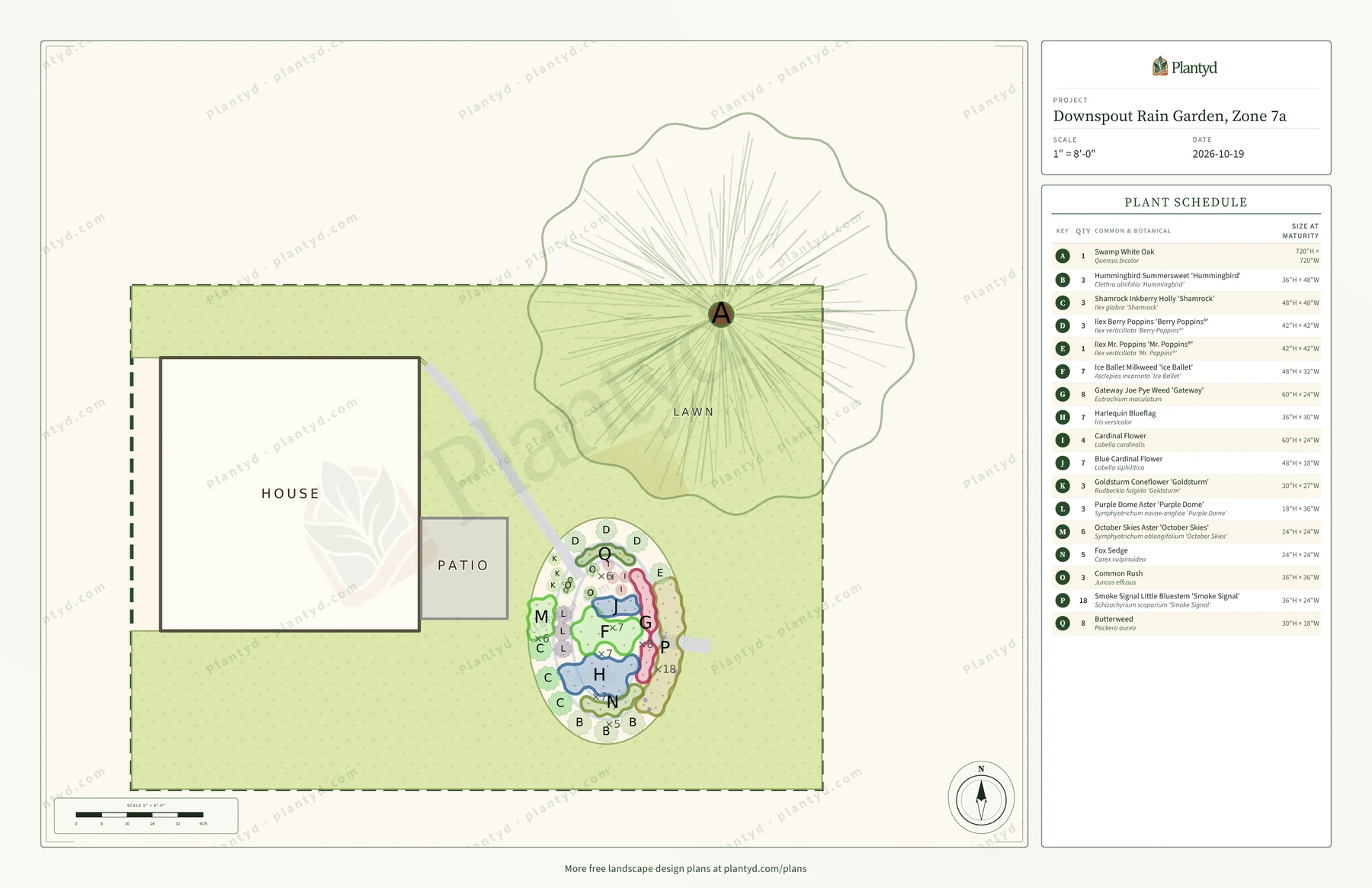Select key badge Q for Butterweed
Viewport: 1372px width, 888px height.
(1063, 623)
